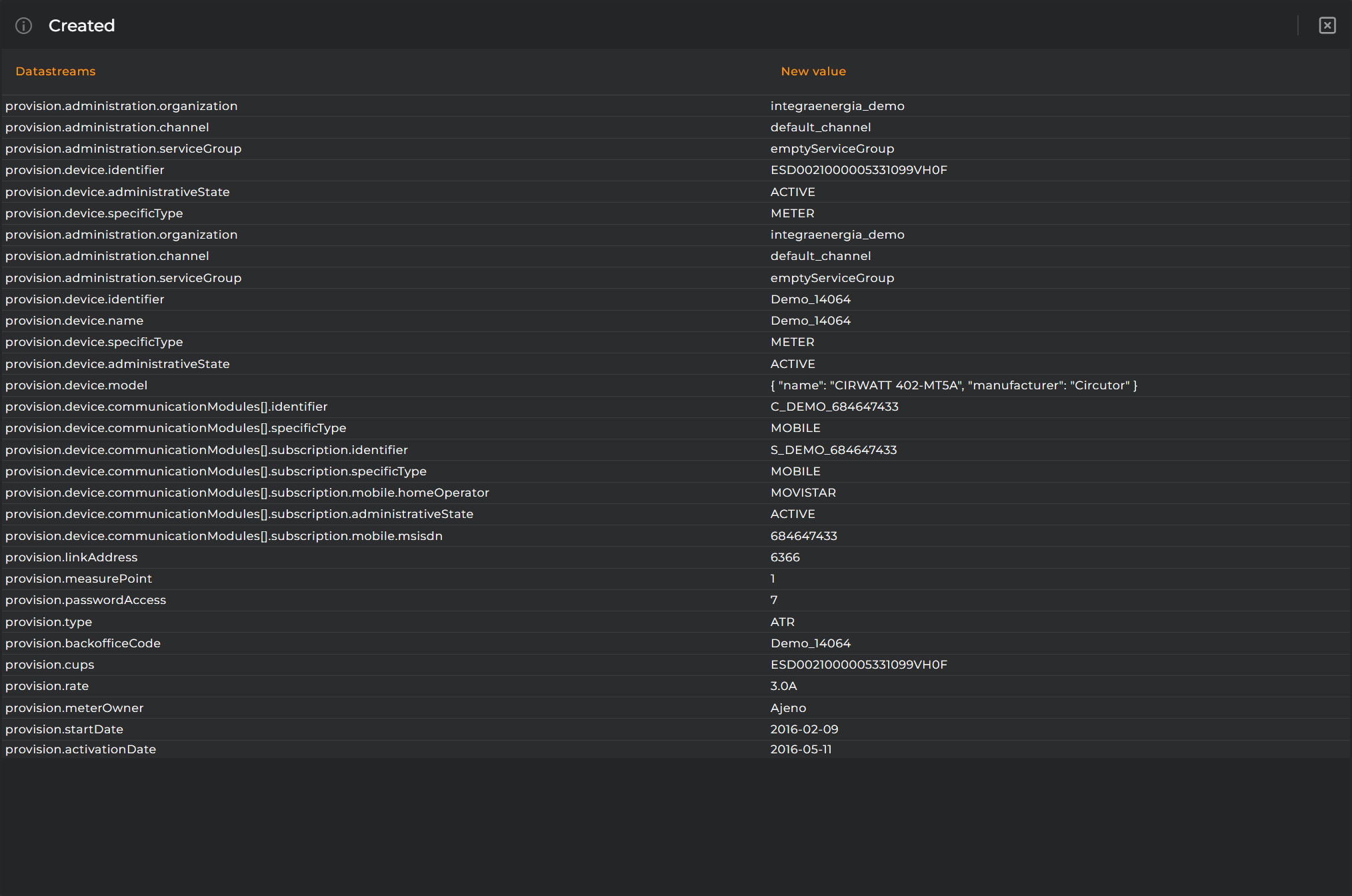Select backofficeCode value Demo_14064
1352x896 pixels.
pos(811,643)
